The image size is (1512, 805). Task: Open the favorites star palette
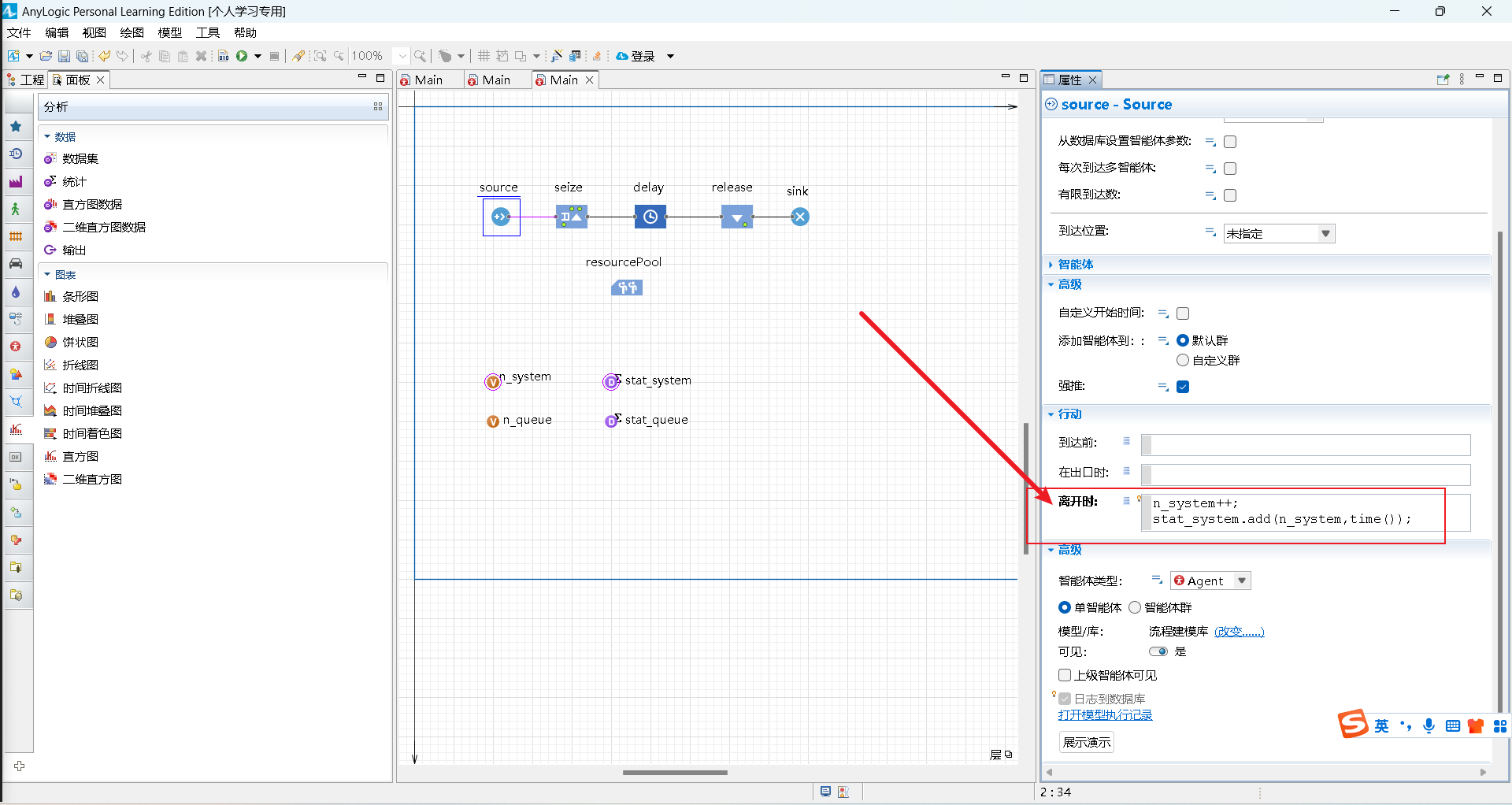click(x=16, y=126)
